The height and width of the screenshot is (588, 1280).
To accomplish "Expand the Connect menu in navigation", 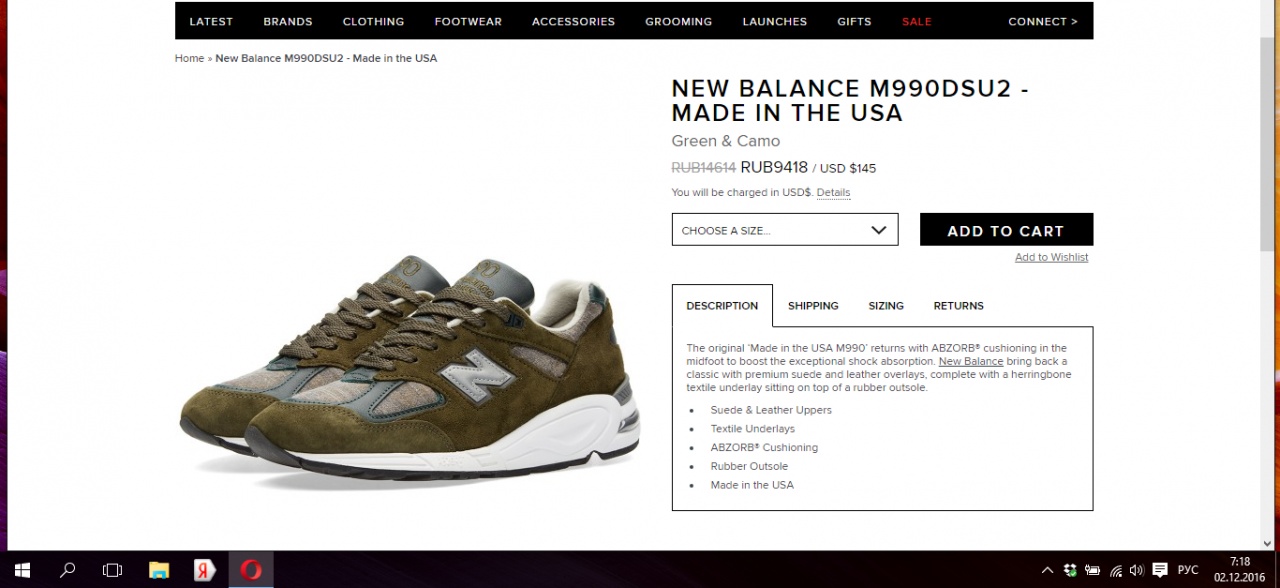I will pyautogui.click(x=1043, y=21).
